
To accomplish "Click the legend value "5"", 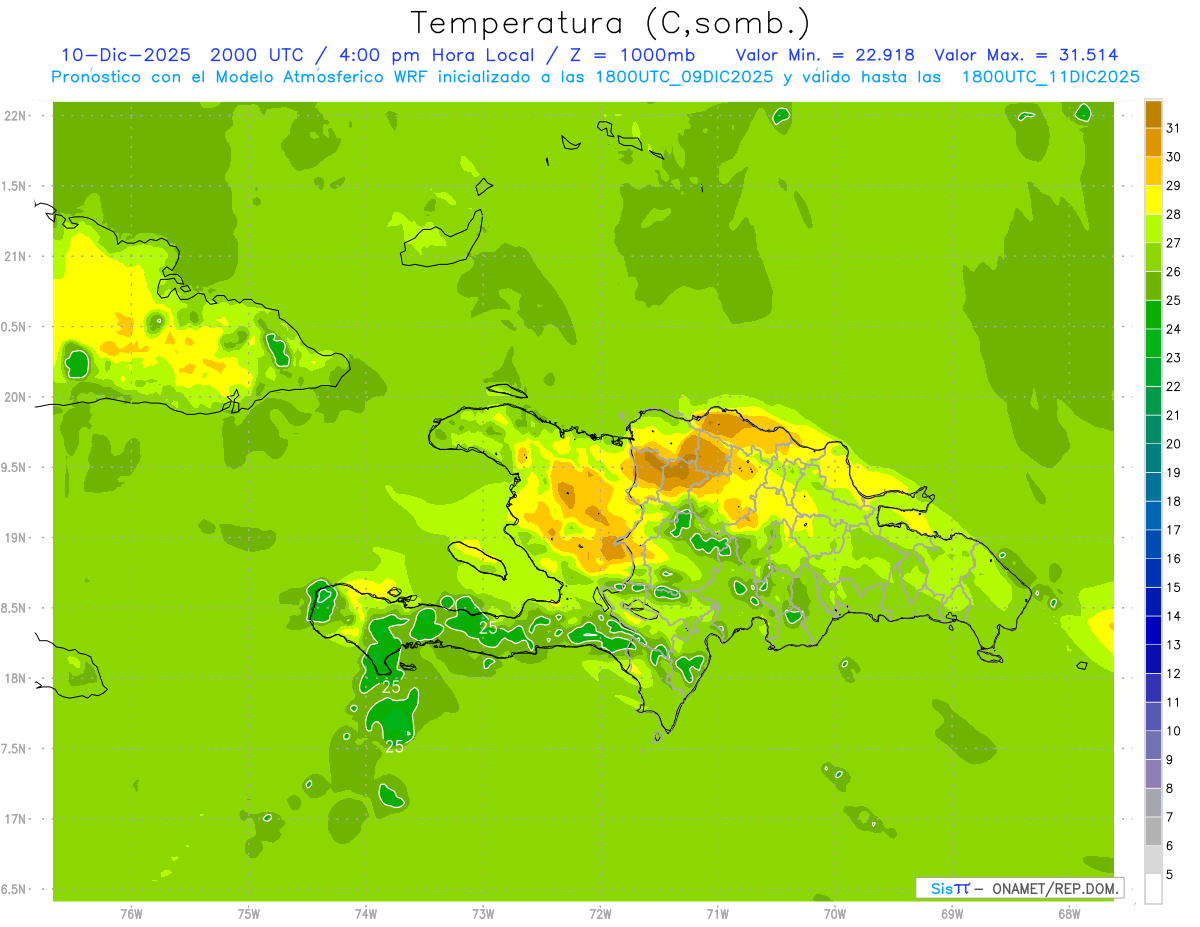I will tap(1171, 875).
